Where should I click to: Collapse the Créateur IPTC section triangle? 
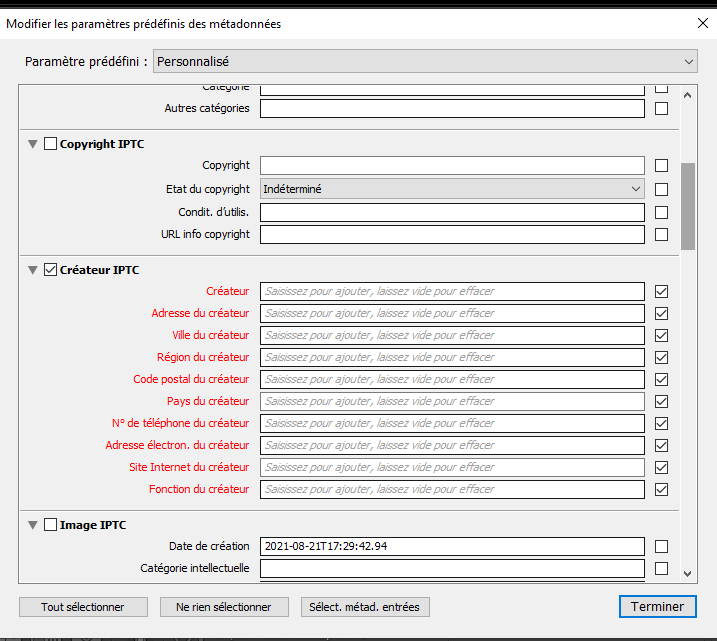coord(33,269)
